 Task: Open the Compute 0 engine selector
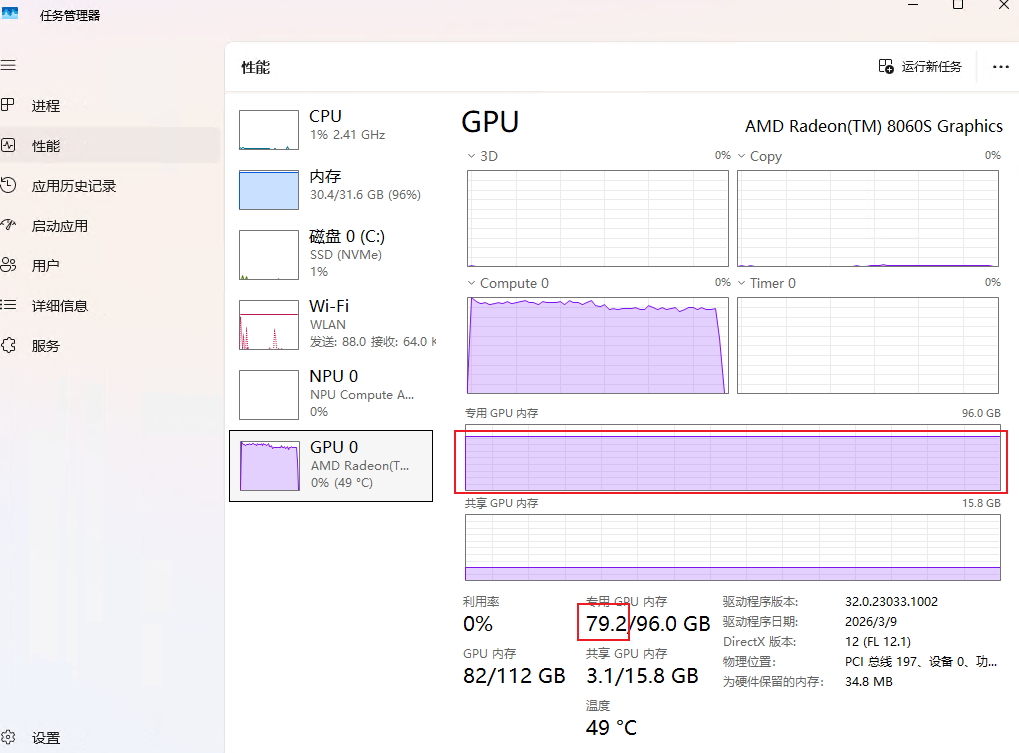pyautogui.click(x=471, y=283)
